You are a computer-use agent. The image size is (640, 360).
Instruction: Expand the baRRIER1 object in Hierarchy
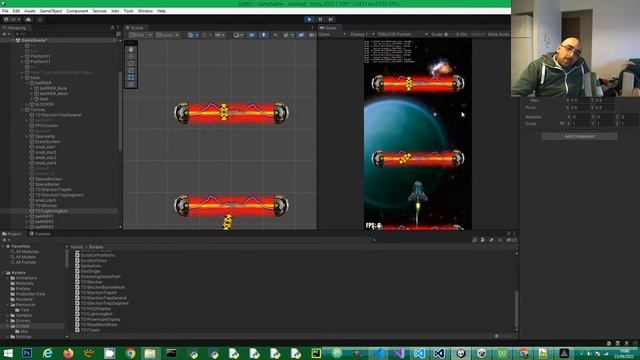click(x=27, y=216)
